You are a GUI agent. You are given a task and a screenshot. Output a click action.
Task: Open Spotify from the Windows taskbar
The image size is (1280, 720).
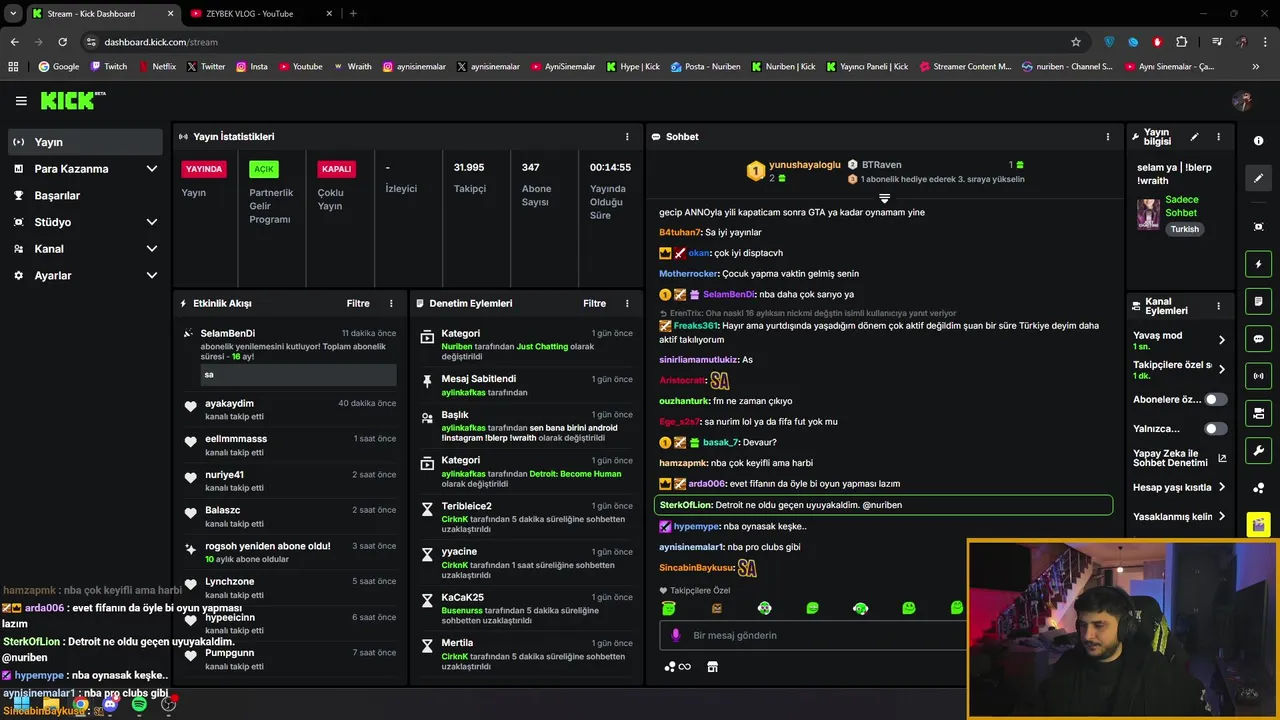[x=139, y=704]
